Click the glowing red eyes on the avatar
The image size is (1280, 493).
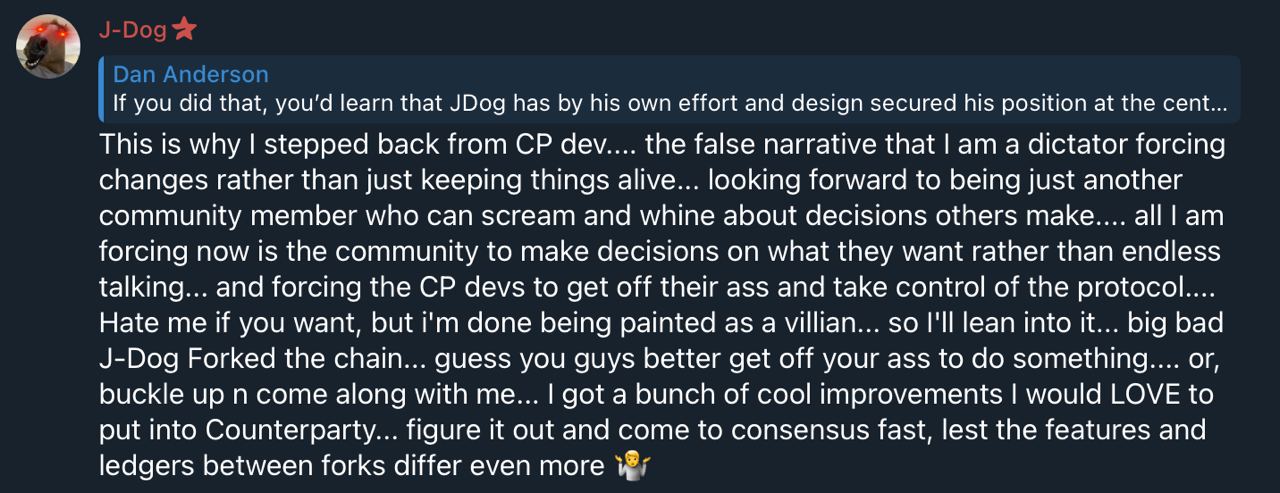50,36
